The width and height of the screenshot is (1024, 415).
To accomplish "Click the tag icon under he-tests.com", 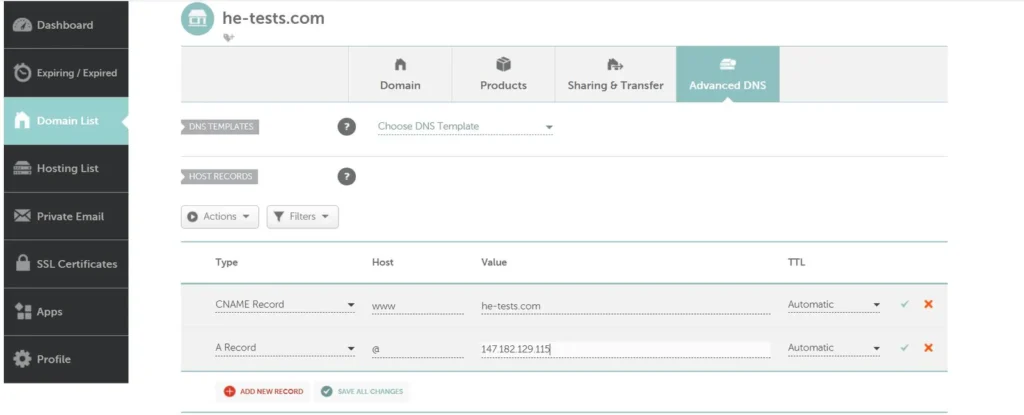I will pyautogui.click(x=229, y=38).
